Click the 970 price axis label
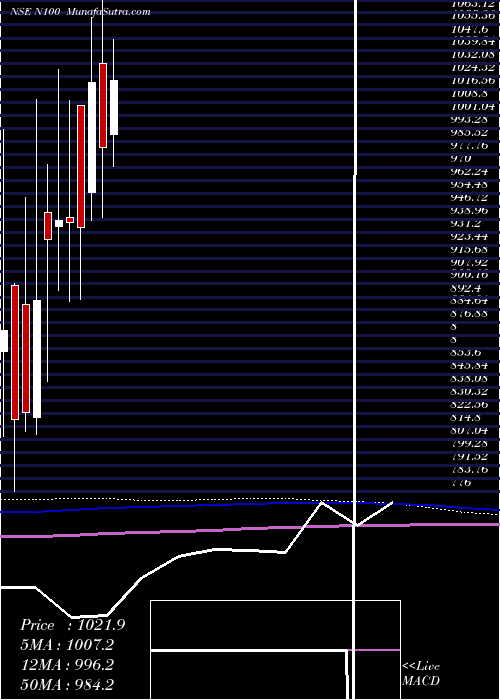This screenshot has width=500, height=700. 462,158
